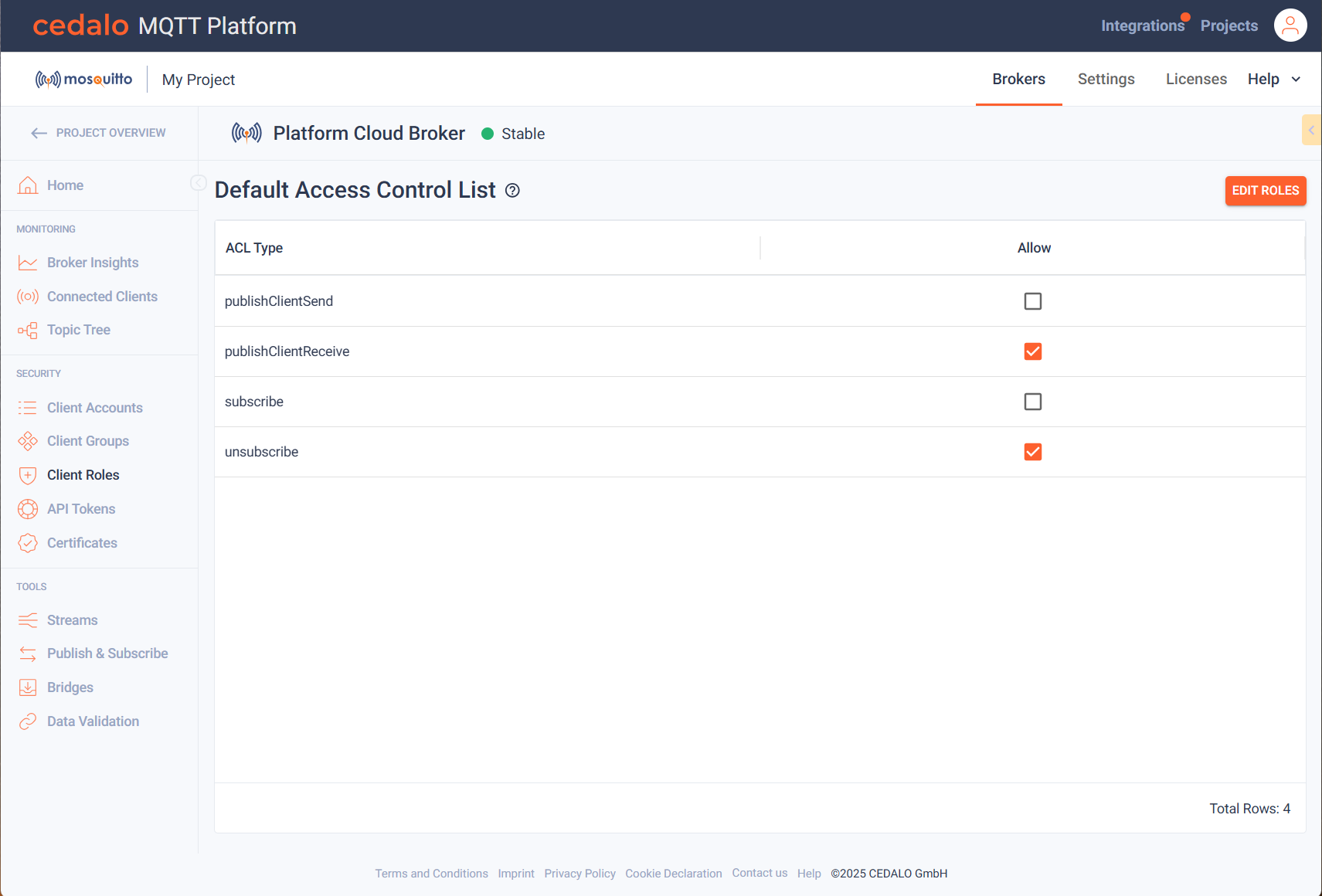
Task: Select the publishClientSend row text
Action: 279,301
